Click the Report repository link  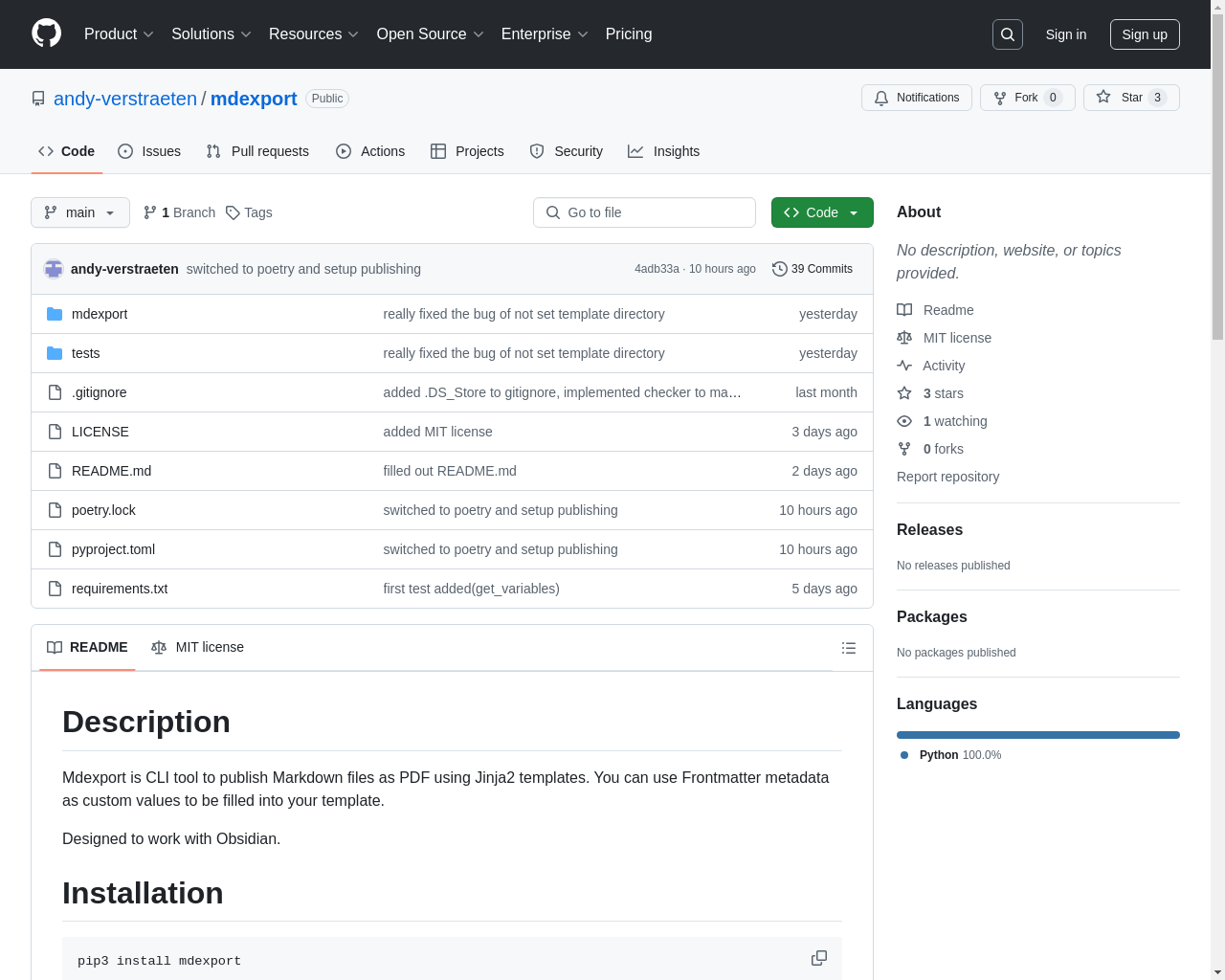coord(947,477)
